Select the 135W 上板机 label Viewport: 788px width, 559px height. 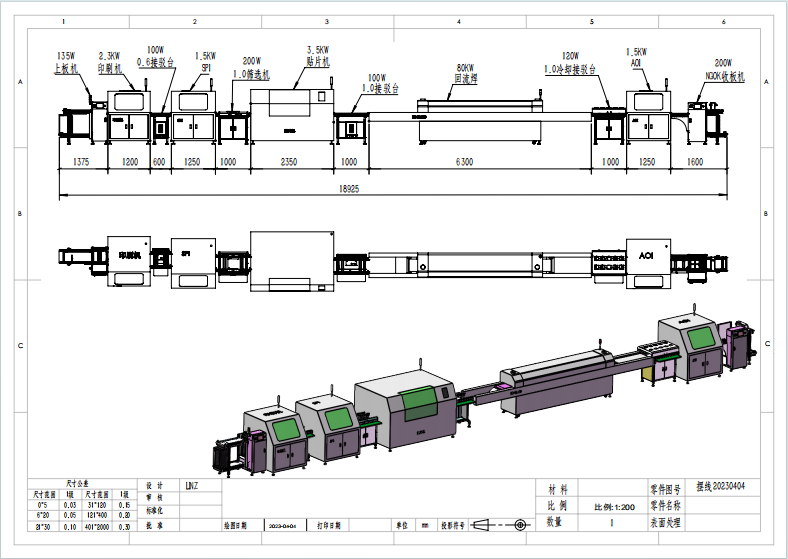(x=66, y=62)
